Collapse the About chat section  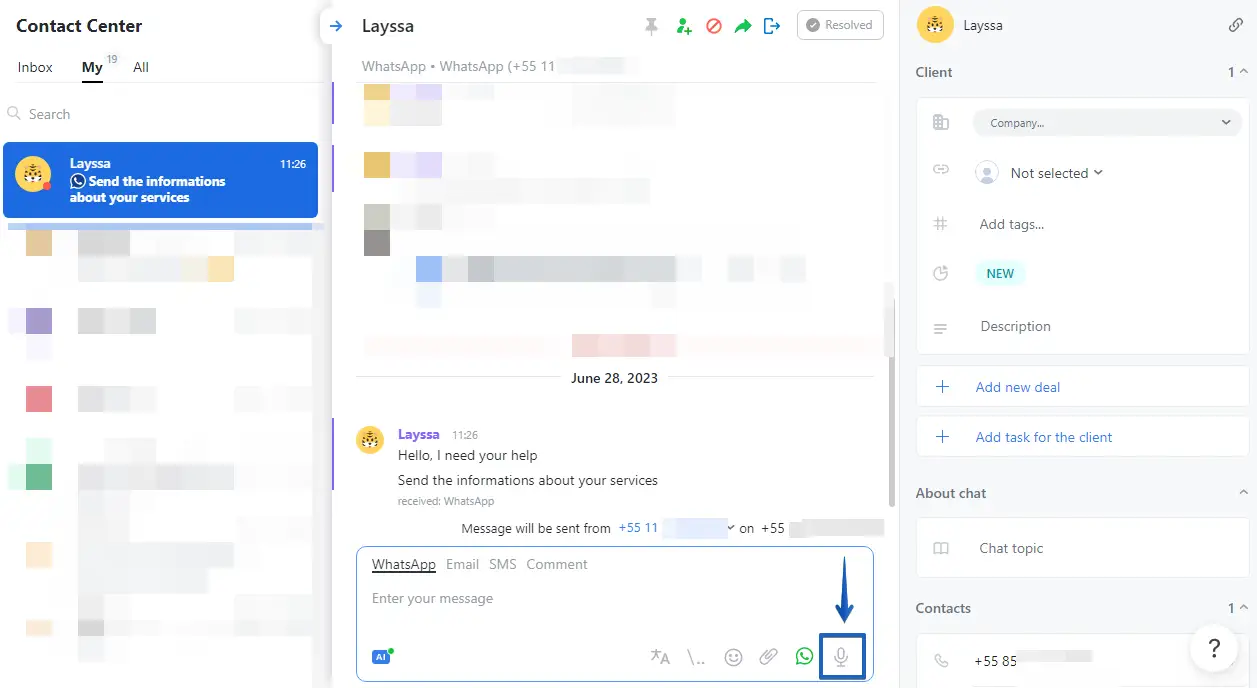tap(1243, 493)
